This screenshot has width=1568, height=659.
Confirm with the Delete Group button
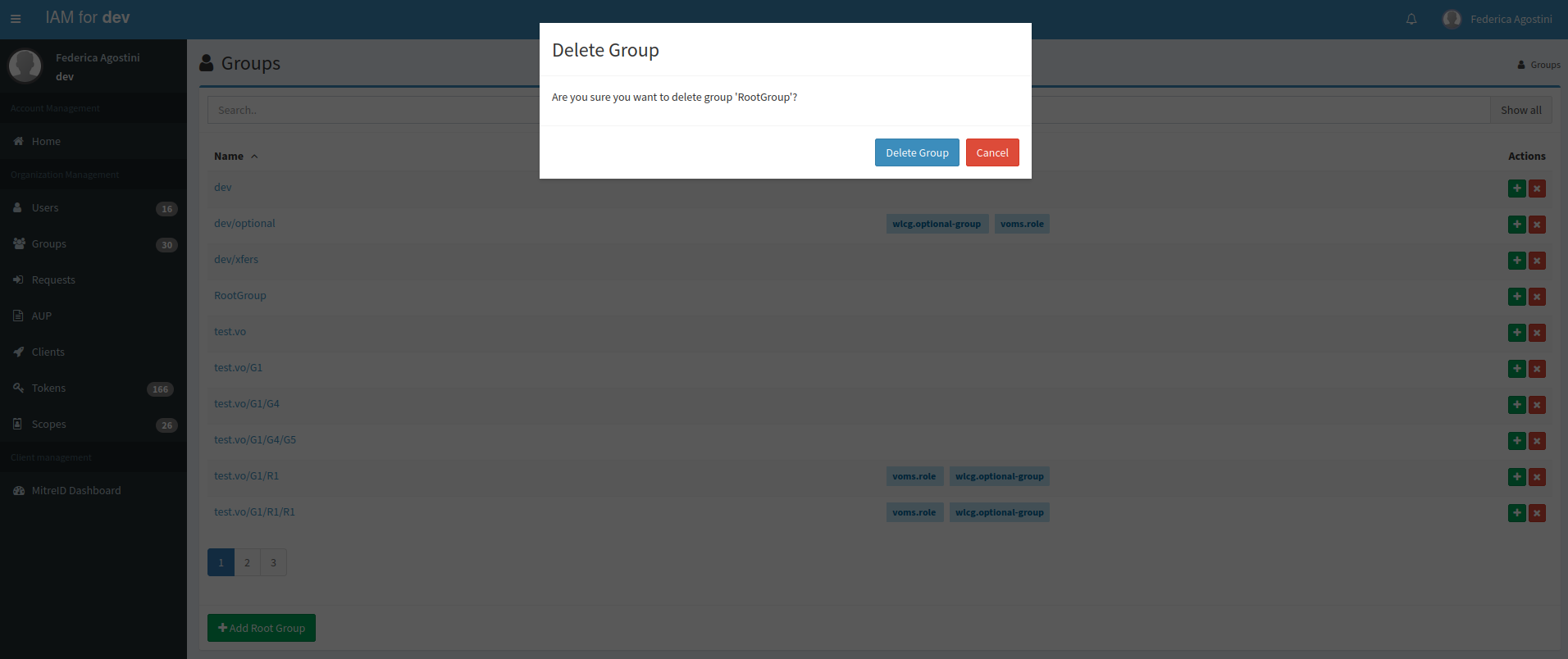[x=917, y=152]
